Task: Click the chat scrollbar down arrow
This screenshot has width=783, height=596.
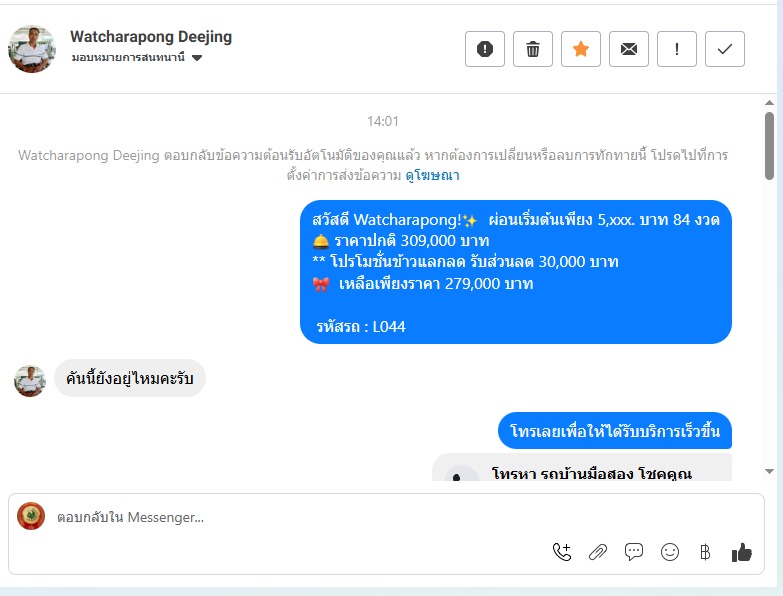Action: point(769,471)
